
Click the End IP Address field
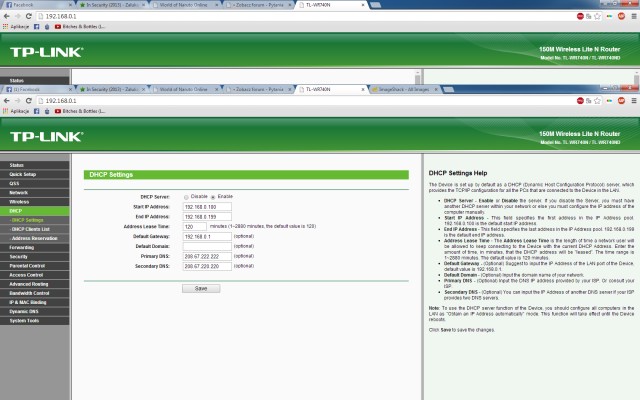tap(207, 217)
